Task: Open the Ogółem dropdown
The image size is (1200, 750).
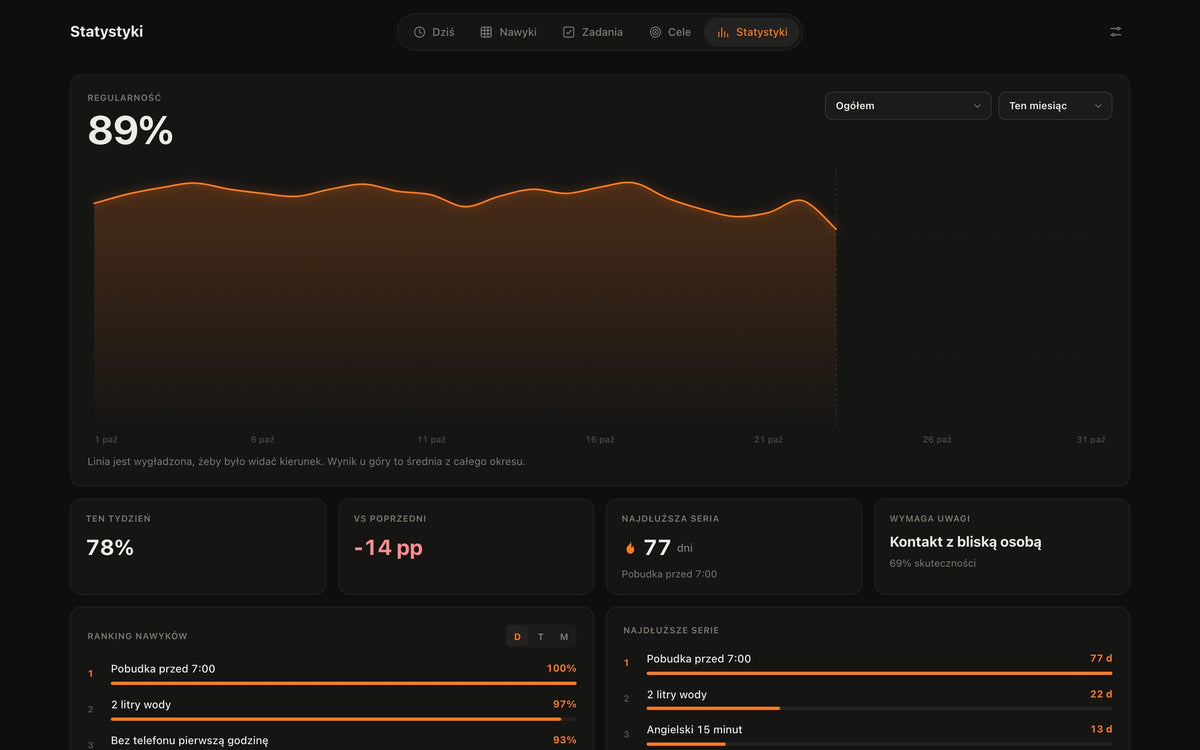Action: coord(908,106)
